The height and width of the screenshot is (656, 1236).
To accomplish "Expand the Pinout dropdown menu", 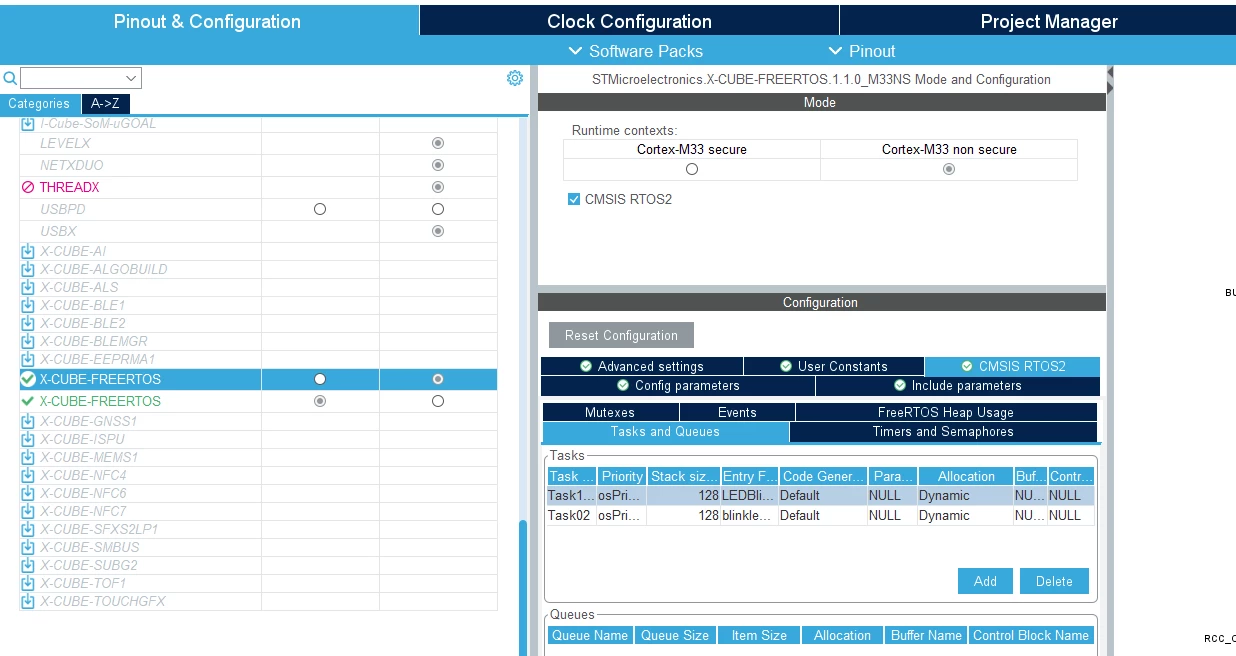I will click(862, 51).
